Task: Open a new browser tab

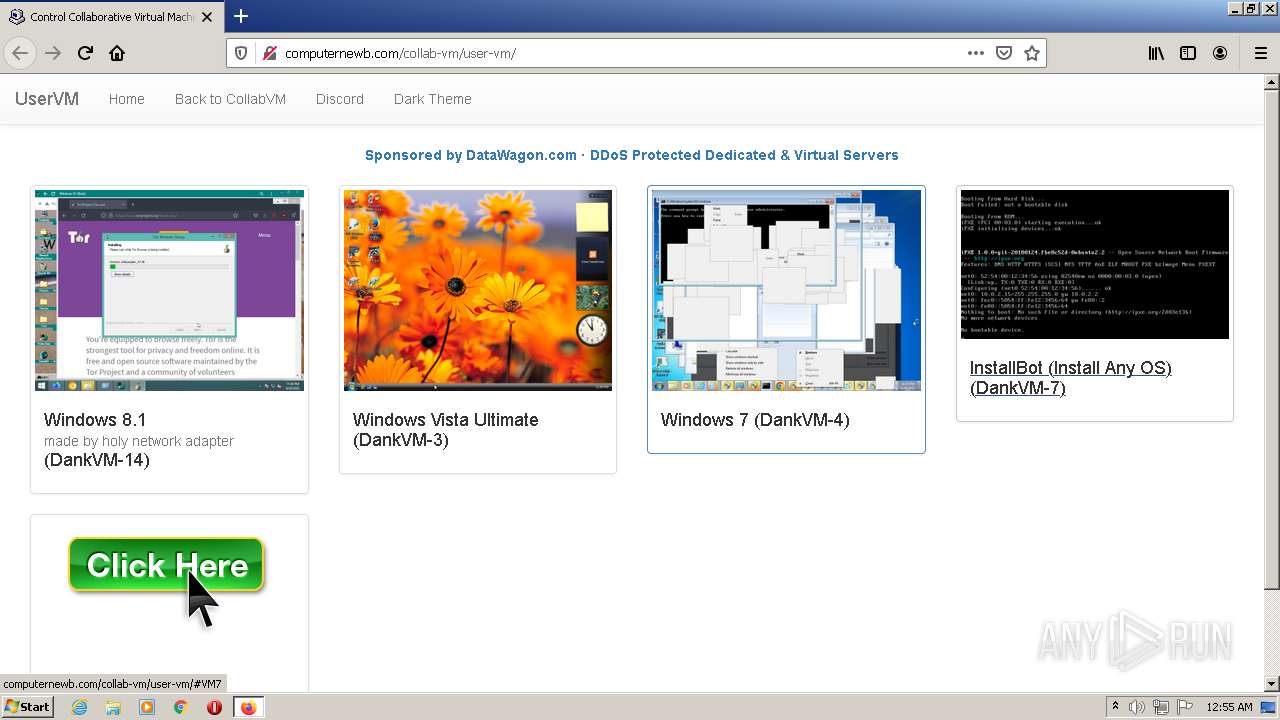Action: [x=241, y=16]
